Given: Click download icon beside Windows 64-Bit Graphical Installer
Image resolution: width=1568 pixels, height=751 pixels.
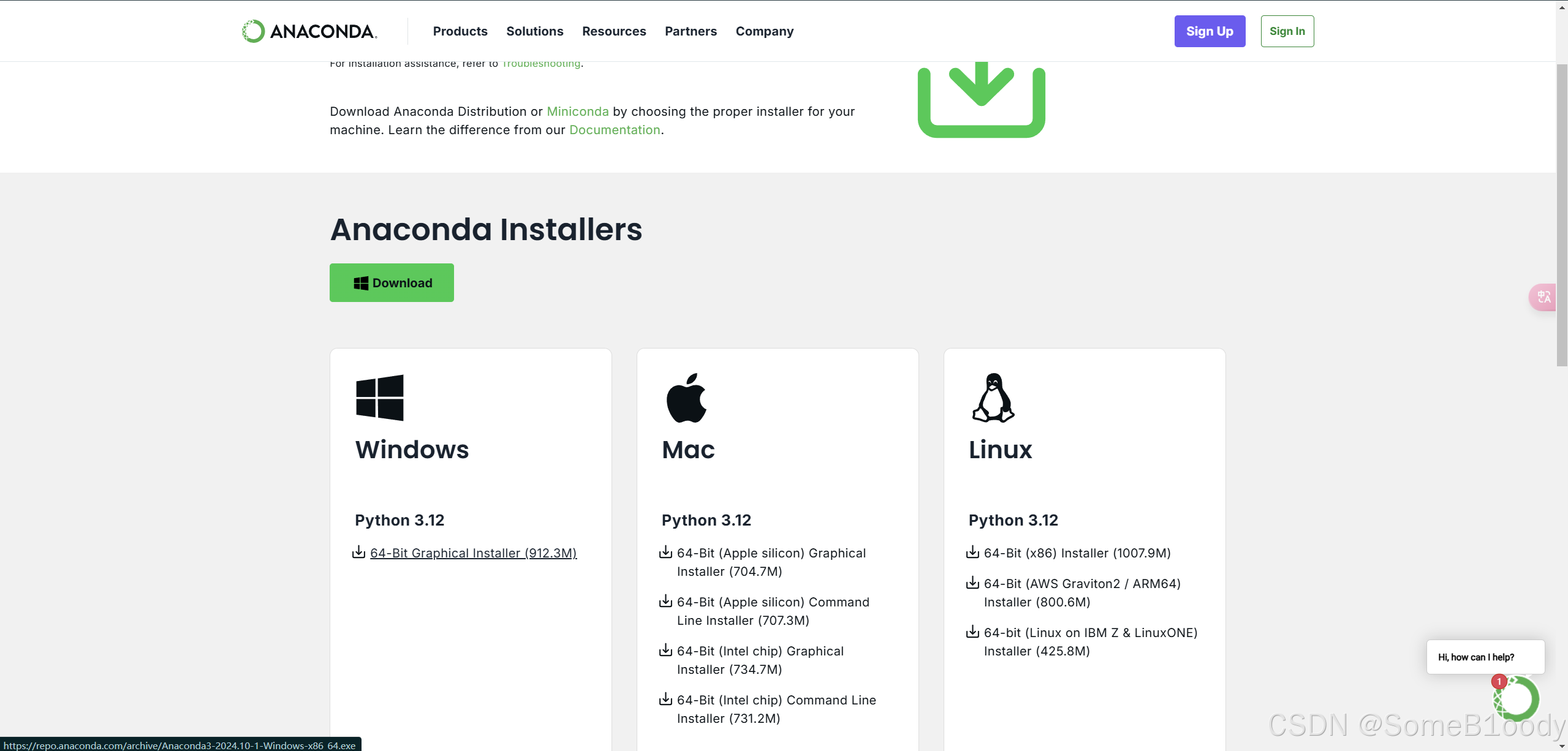Looking at the screenshot, I should pyautogui.click(x=358, y=552).
